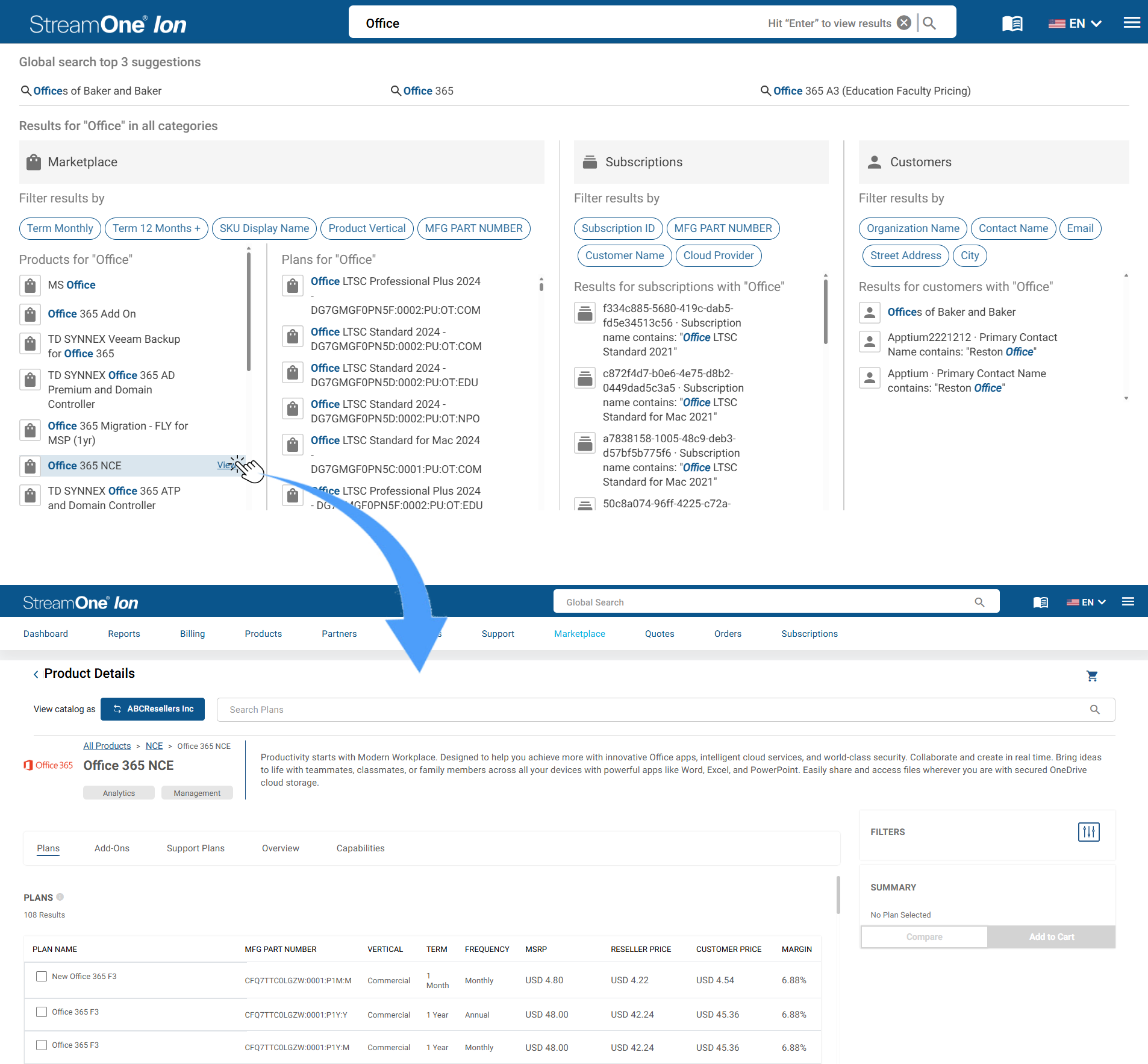The width and height of the screenshot is (1148, 1064).
Task: Click the Global Search magnifier icon
Action: point(979,602)
